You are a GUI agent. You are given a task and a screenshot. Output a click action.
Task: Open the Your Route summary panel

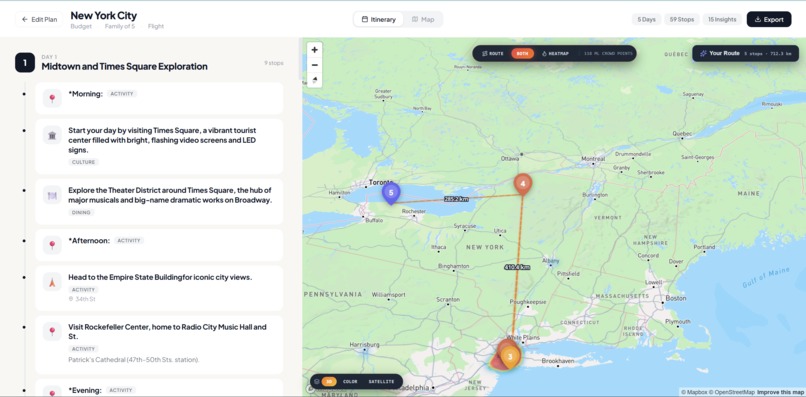coord(744,53)
